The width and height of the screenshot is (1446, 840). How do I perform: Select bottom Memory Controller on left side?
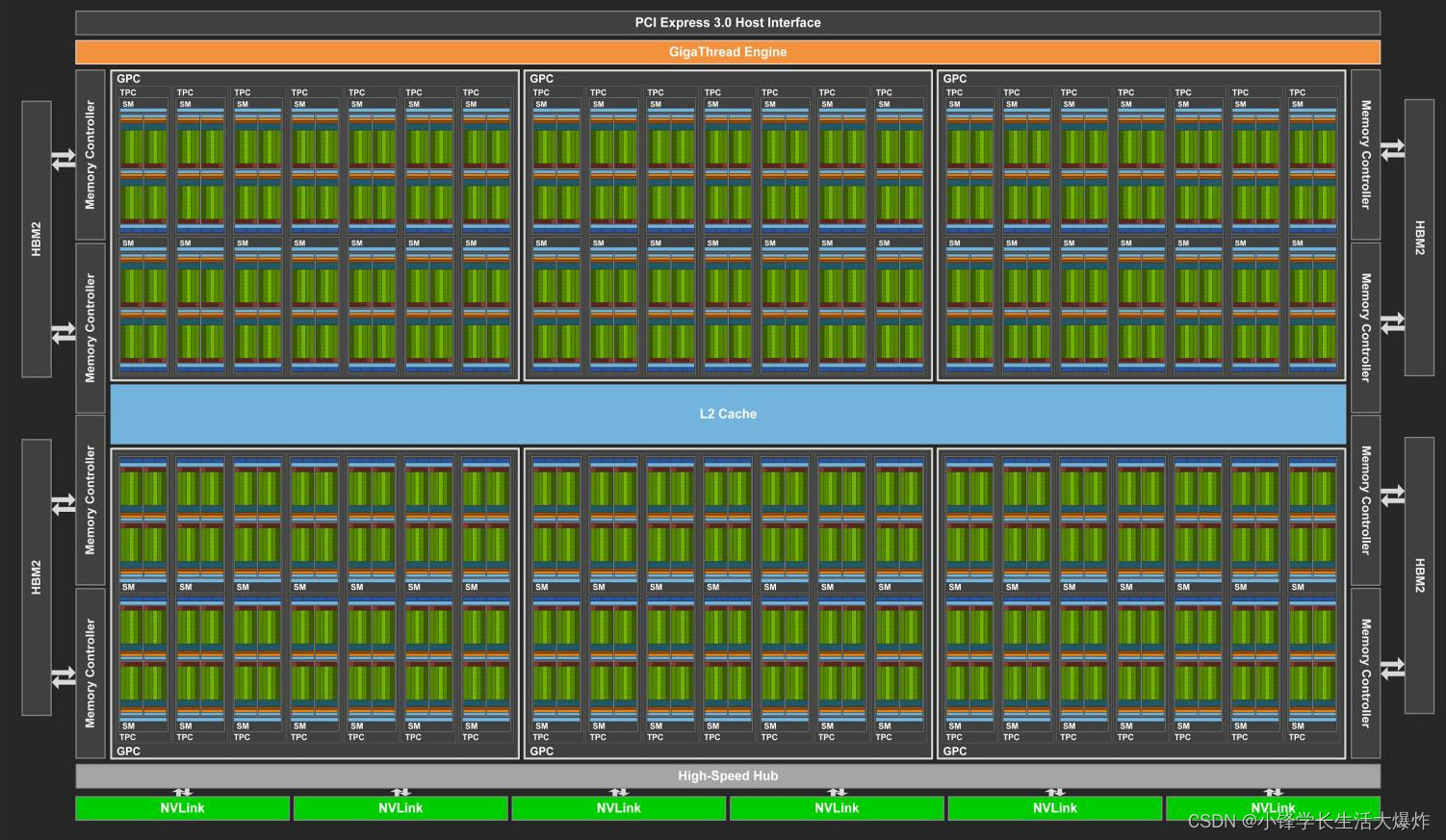pyautogui.click(x=90, y=673)
